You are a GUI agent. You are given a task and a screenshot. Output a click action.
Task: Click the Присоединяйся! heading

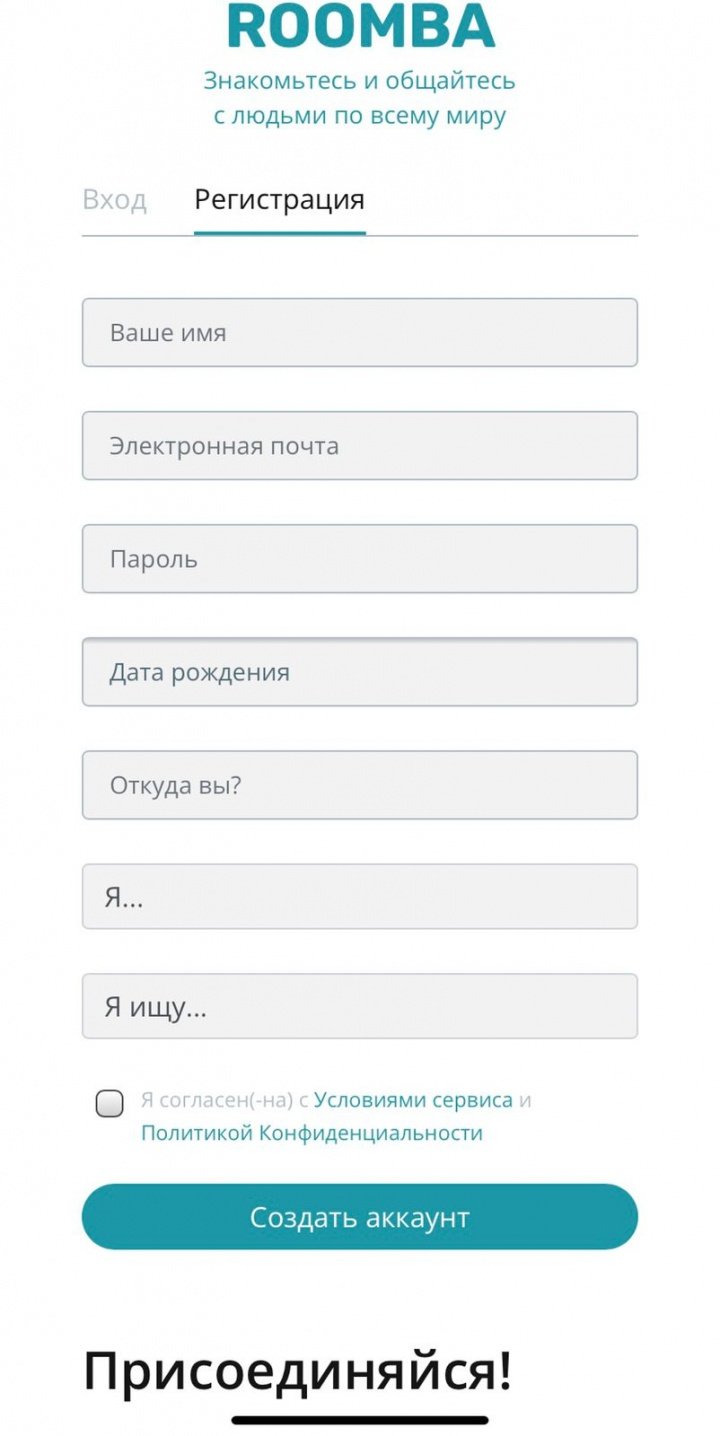point(297,1371)
